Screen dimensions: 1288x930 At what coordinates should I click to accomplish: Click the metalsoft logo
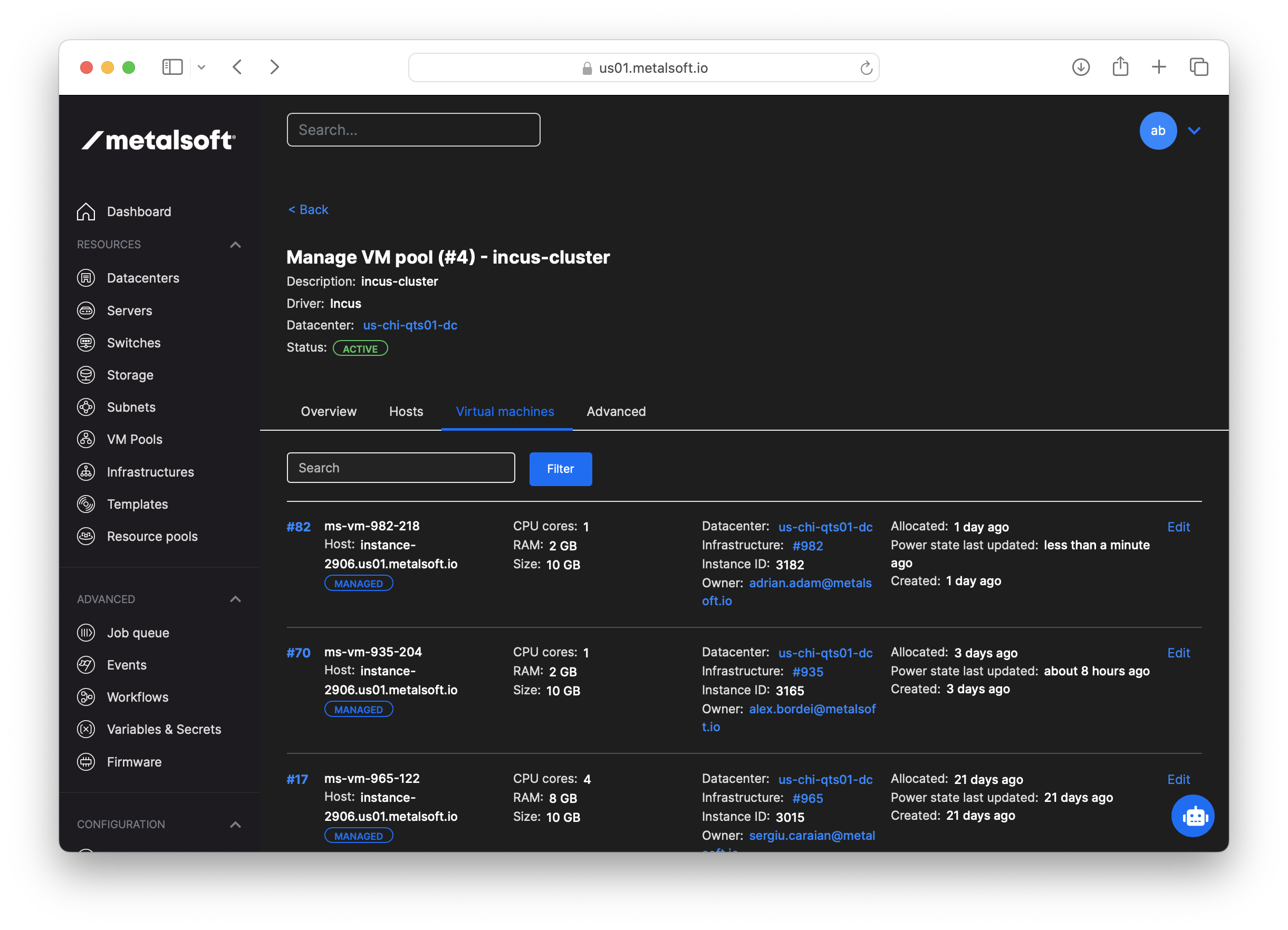tap(158, 140)
